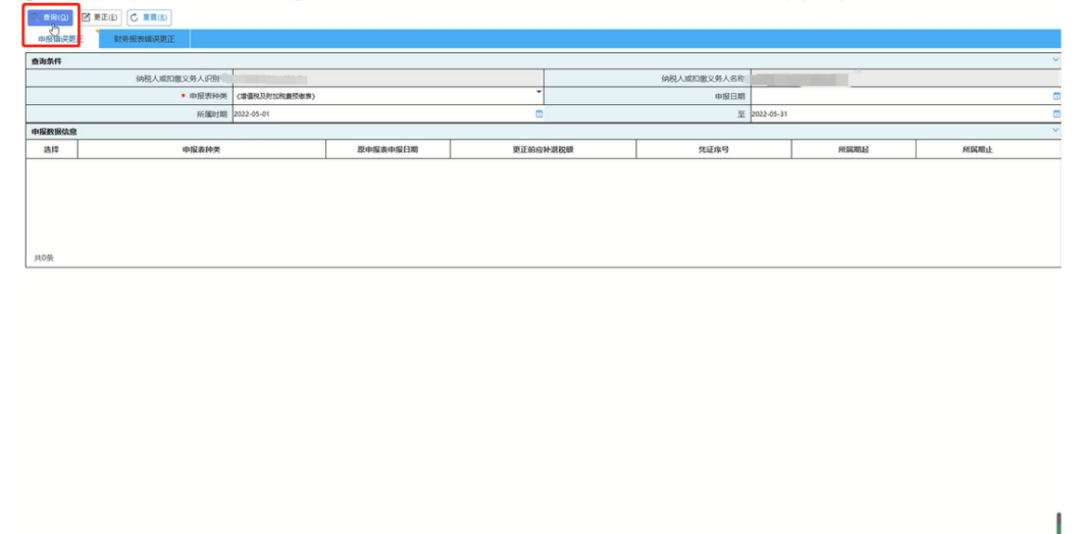Click the 凭证序号 column header
This screenshot has width=1080, height=534.
click(714, 150)
